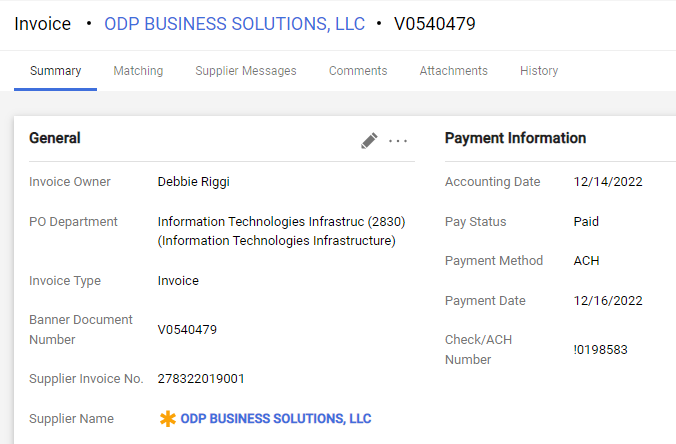Open the Supplier Messages tab

246,71
